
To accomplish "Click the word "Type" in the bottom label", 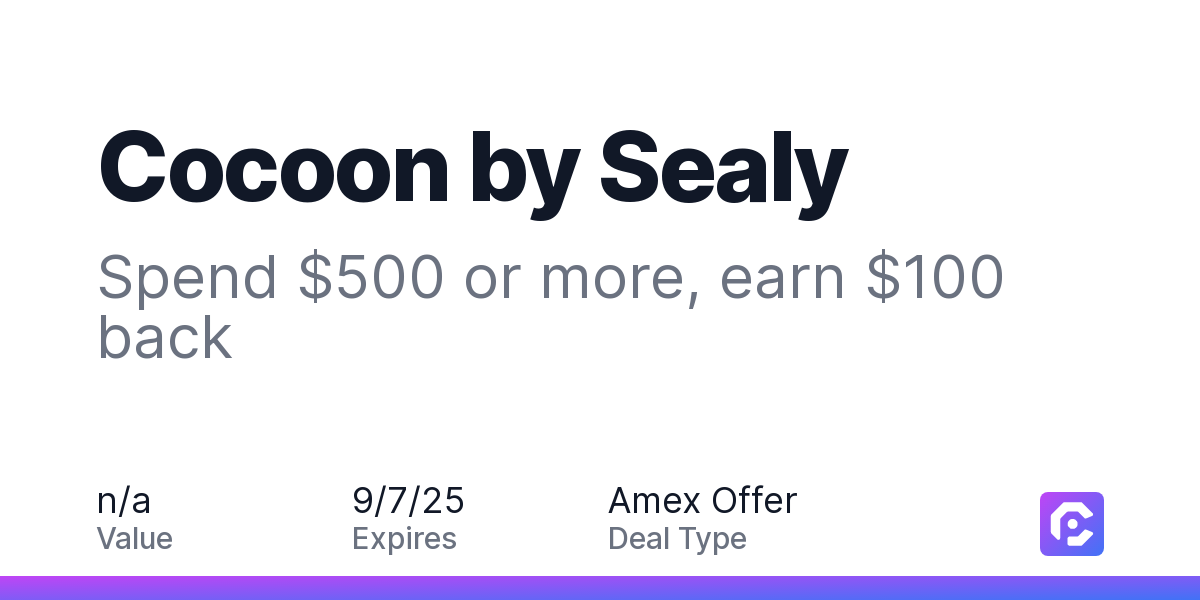I will [712, 540].
